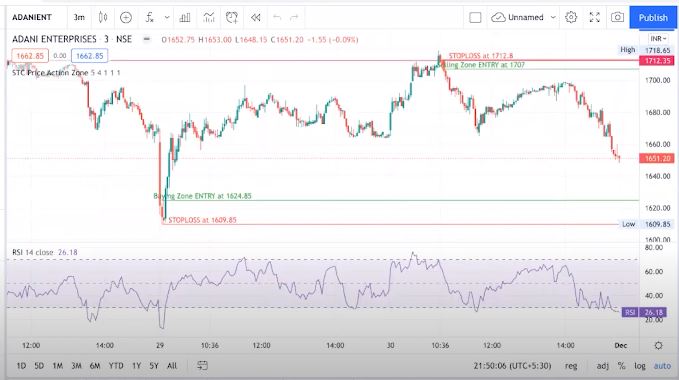Click the red 1662.85 sell price box
Screen dimensions: 679x380
(x=30, y=56)
